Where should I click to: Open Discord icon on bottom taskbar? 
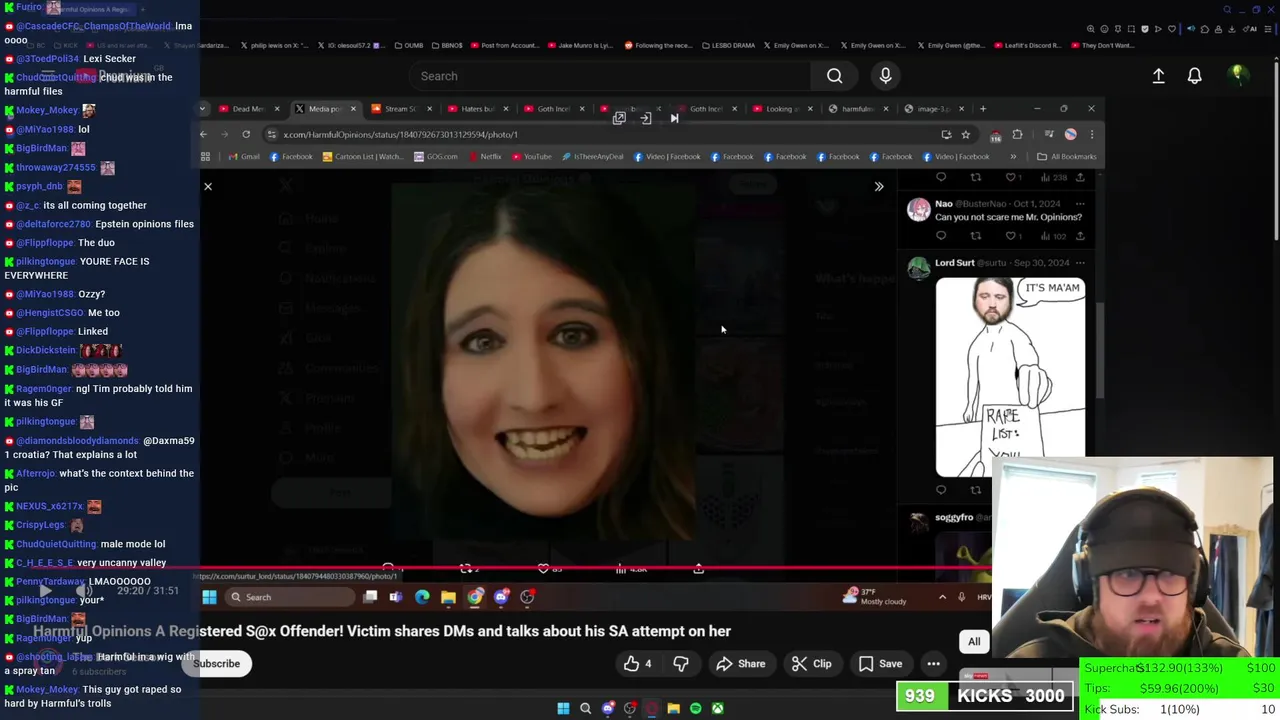click(608, 708)
